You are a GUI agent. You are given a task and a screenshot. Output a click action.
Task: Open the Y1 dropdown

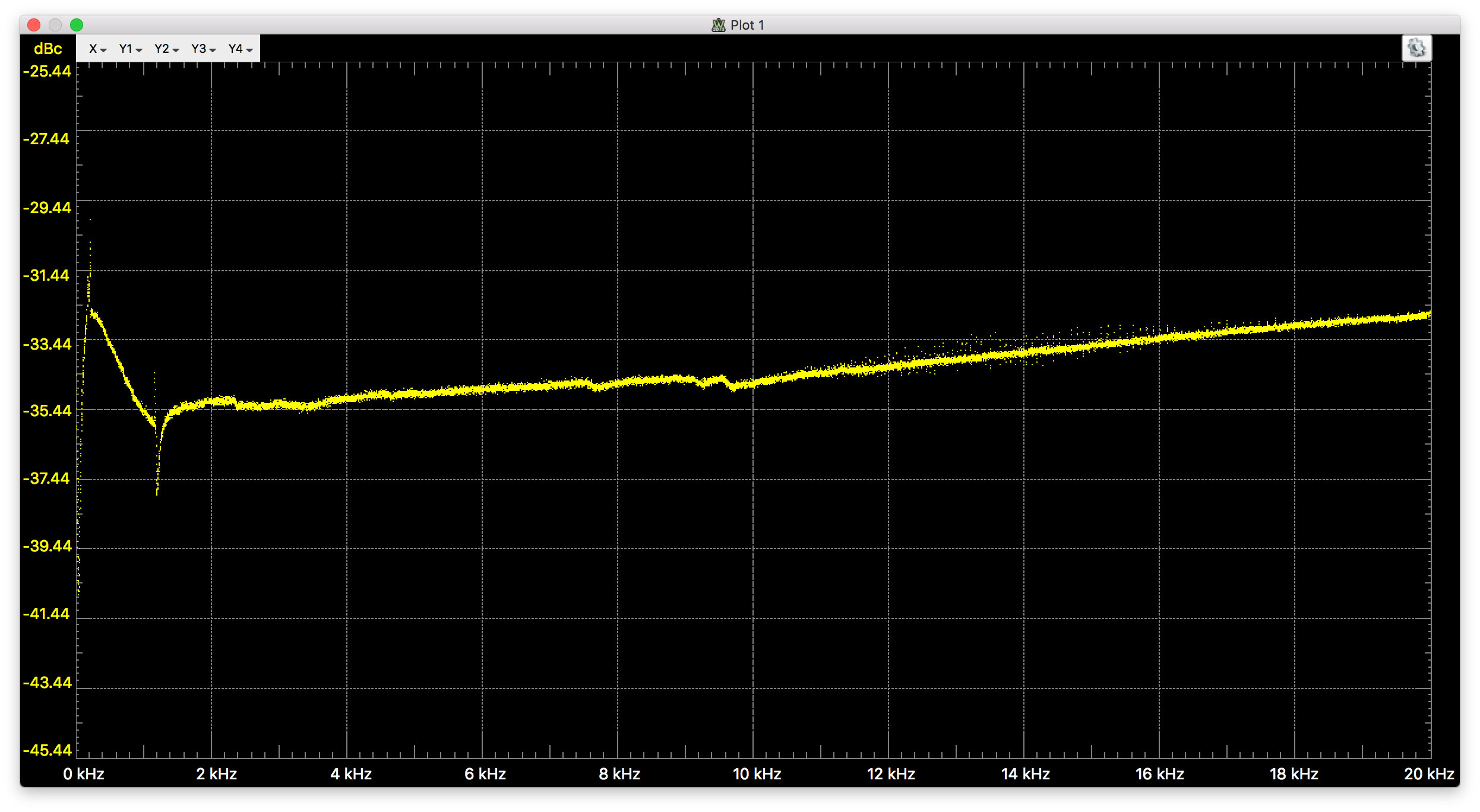pyautogui.click(x=129, y=49)
